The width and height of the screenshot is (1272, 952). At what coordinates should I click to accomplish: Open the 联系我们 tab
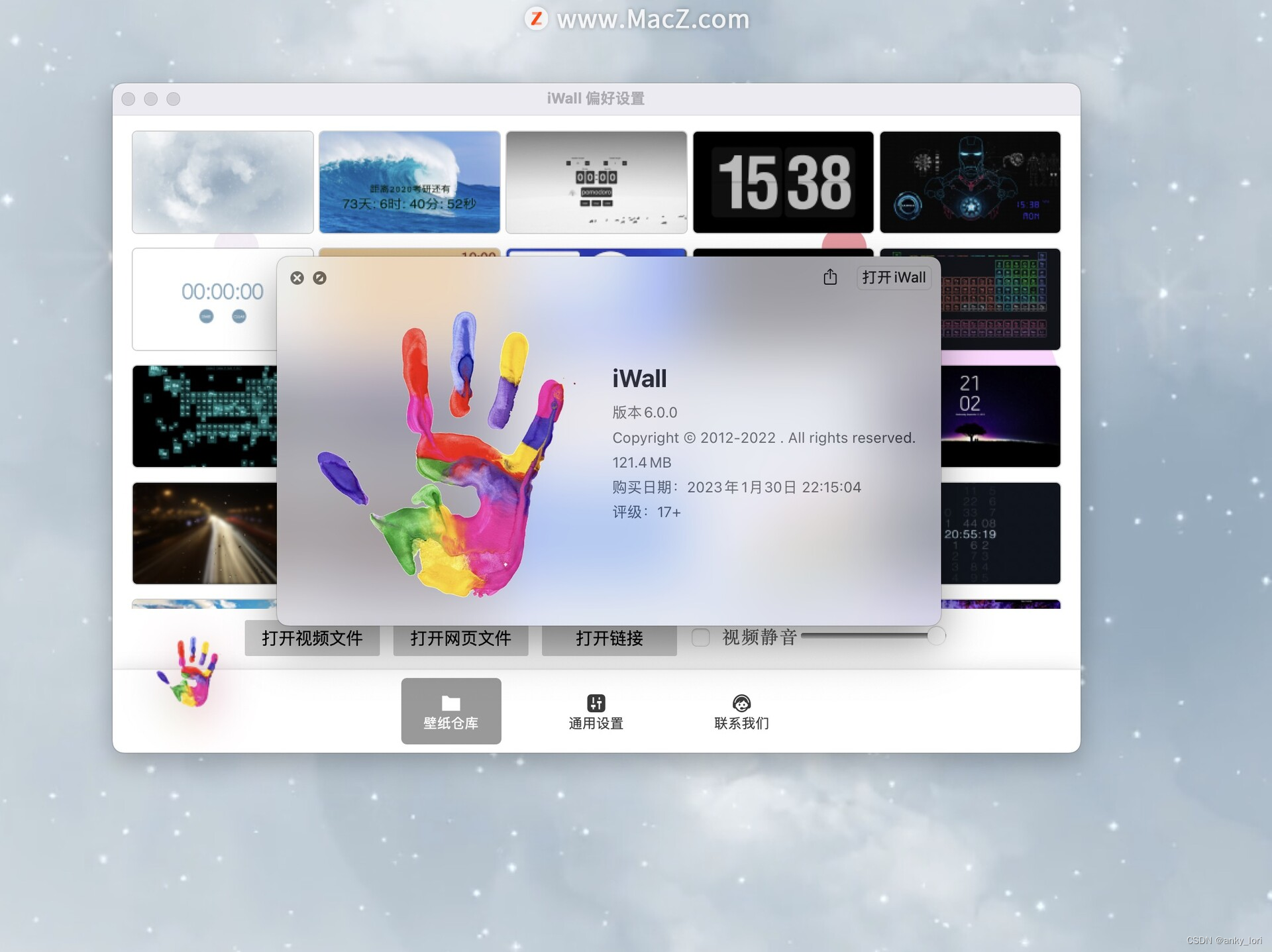pyautogui.click(x=741, y=712)
